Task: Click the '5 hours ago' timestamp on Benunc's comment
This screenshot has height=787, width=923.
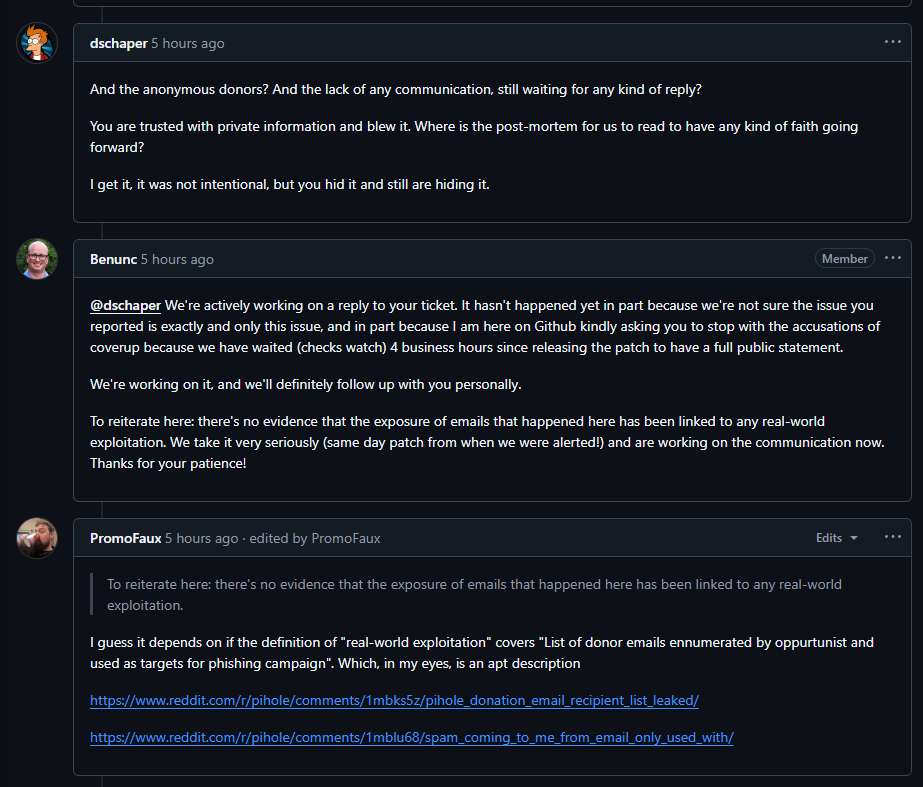Action: tap(177, 259)
